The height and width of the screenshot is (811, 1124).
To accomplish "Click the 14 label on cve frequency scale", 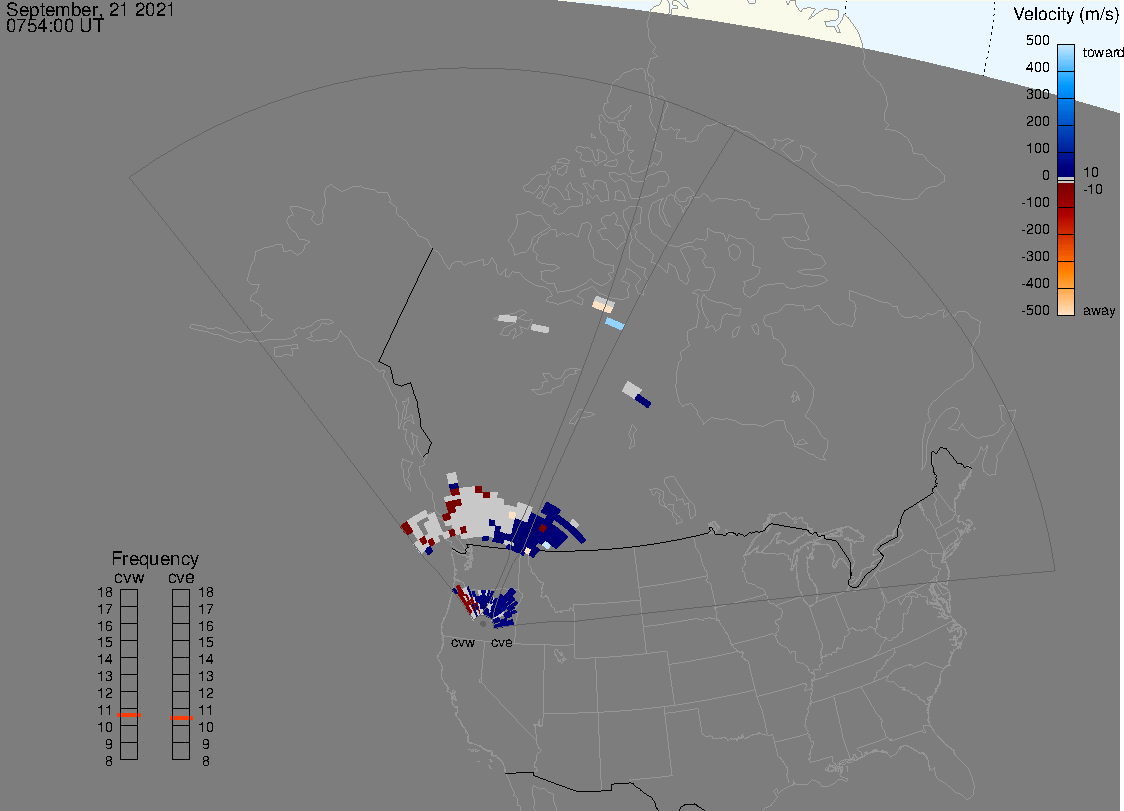I will pos(206,660).
